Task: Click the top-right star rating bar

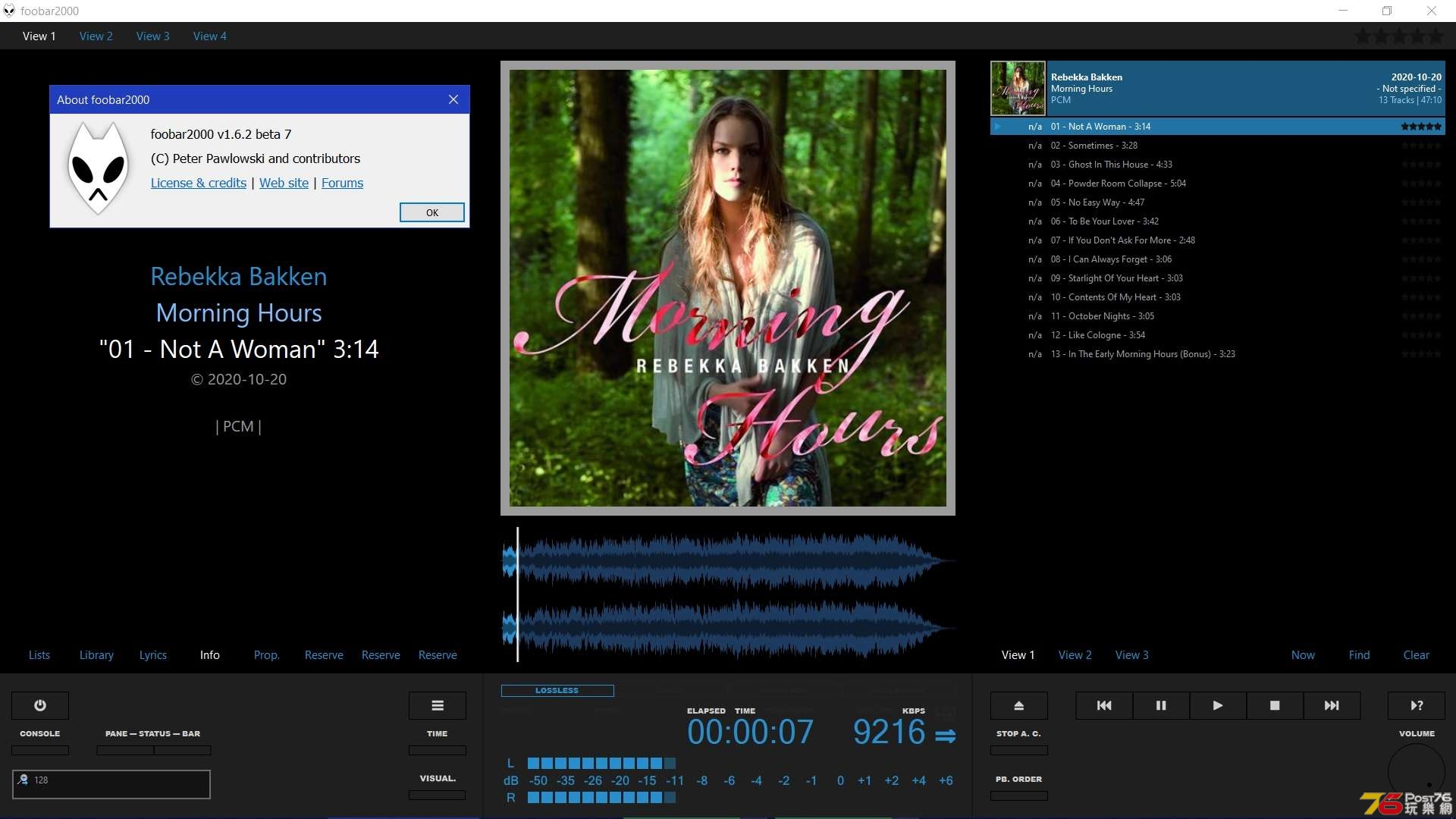Action: click(x=1399, y=36)
